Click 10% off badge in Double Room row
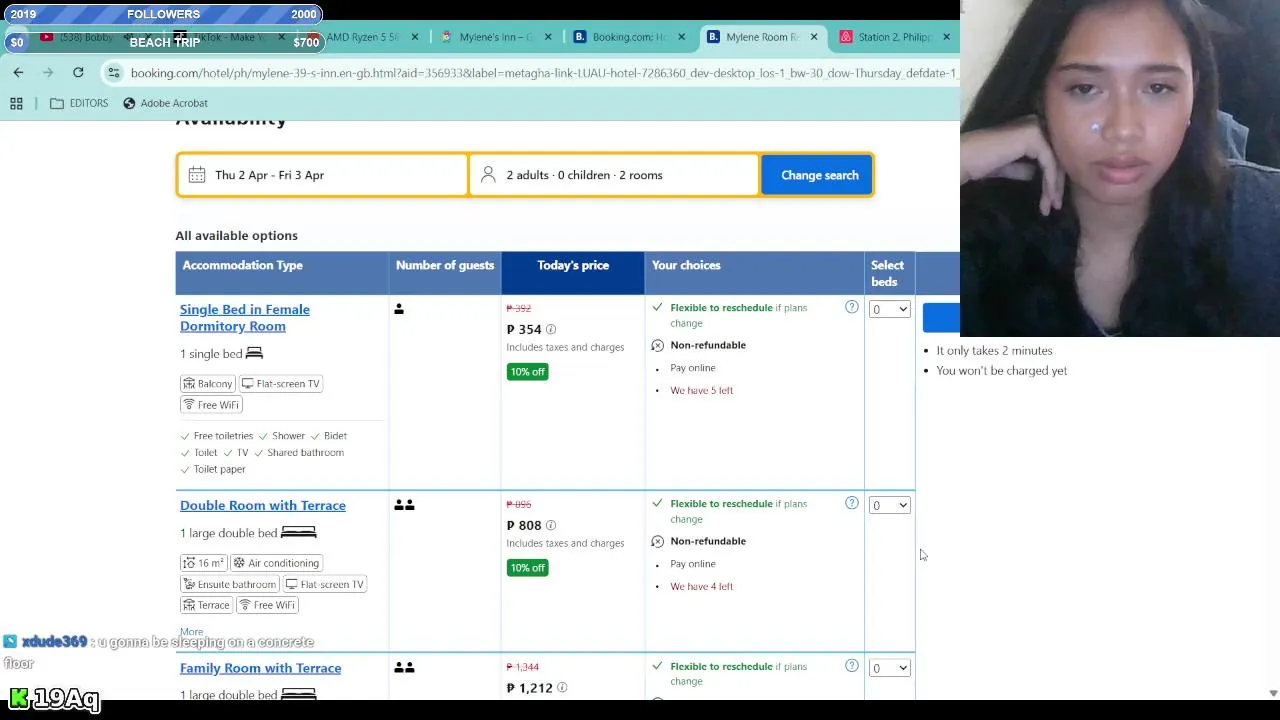Image resolution: width=1280 pixels, height=720 pixels. 527,568
